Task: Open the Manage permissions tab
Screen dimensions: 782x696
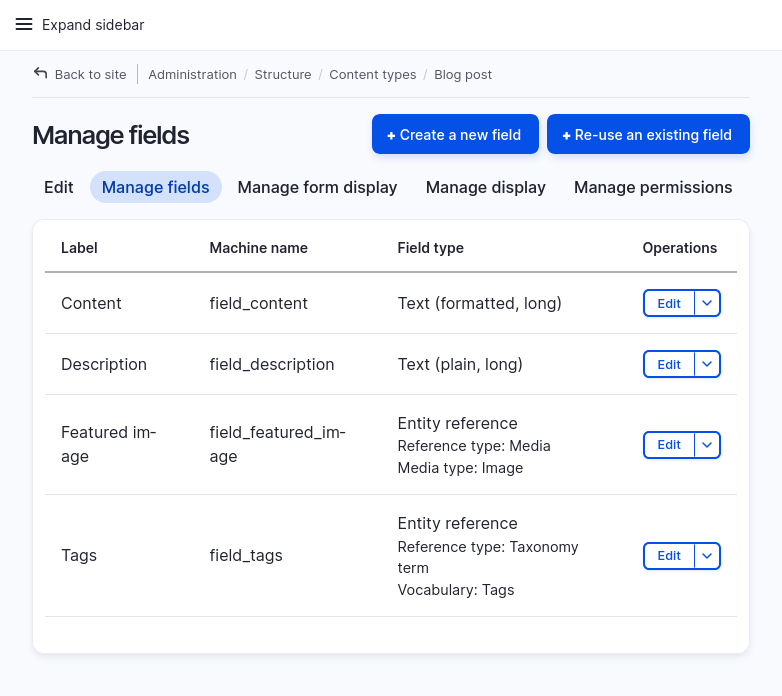Action: point(653,187)
